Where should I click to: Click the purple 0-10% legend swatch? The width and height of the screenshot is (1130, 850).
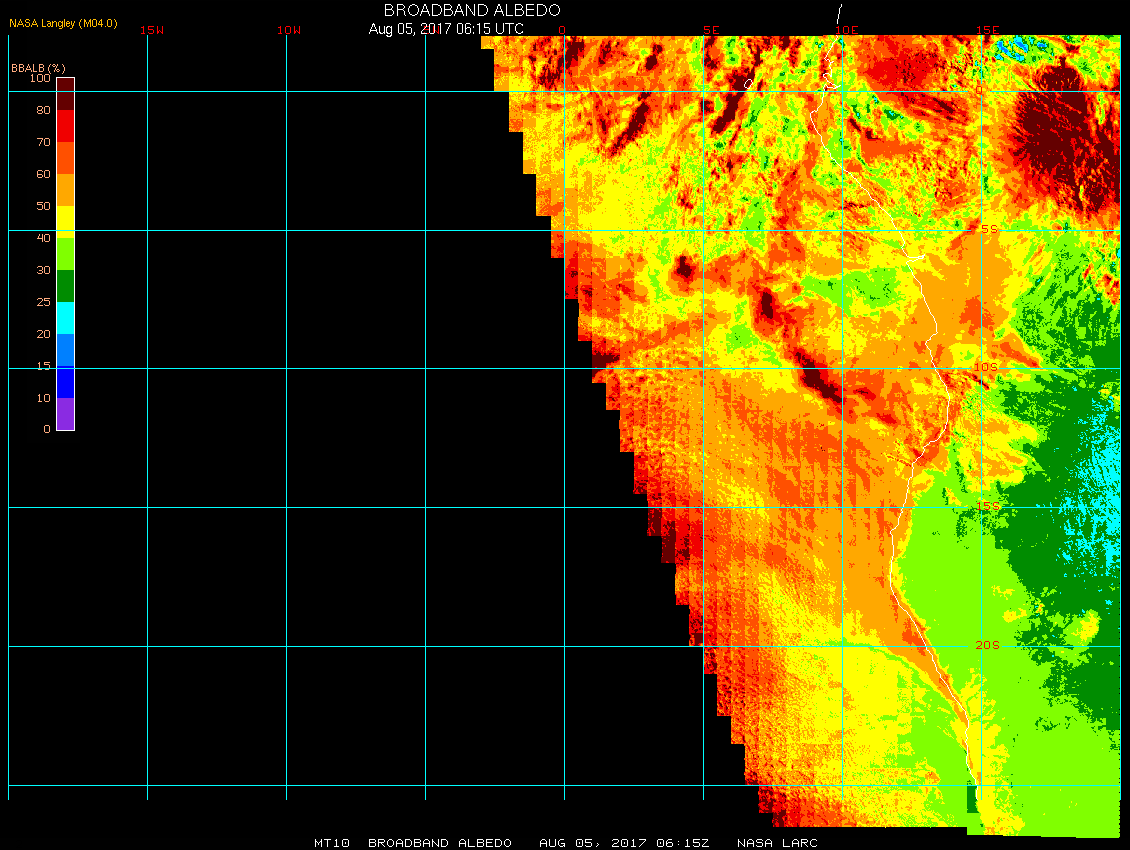pos(65,414)
